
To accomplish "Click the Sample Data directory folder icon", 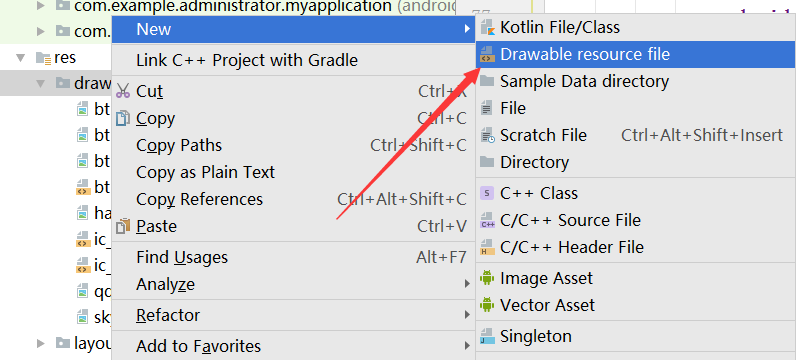I will [x=487, y=81].
